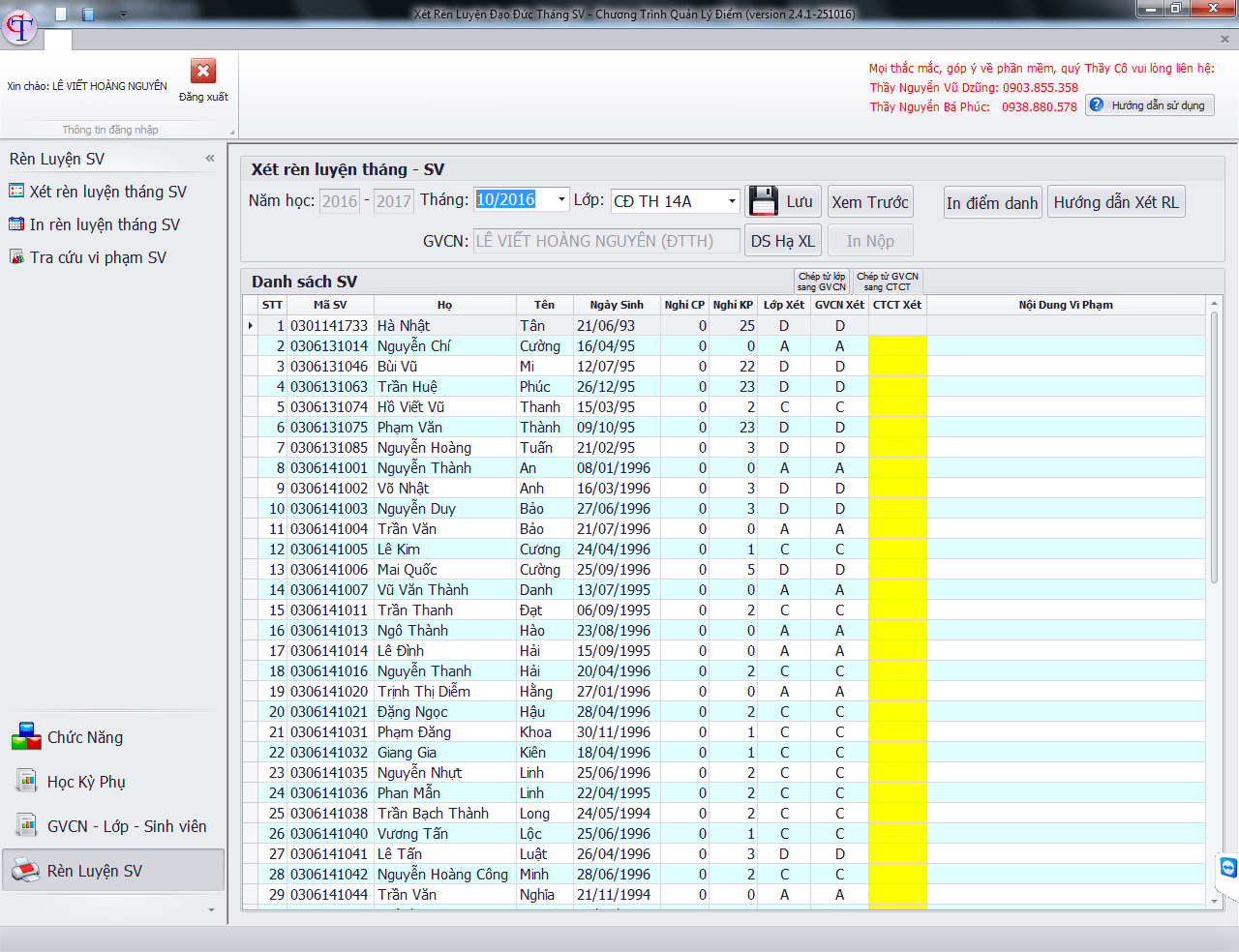The image size is (1239, 952).
Task: Select name cell Trịnh Thị Diễm
Action: click(x=445, y=692)
